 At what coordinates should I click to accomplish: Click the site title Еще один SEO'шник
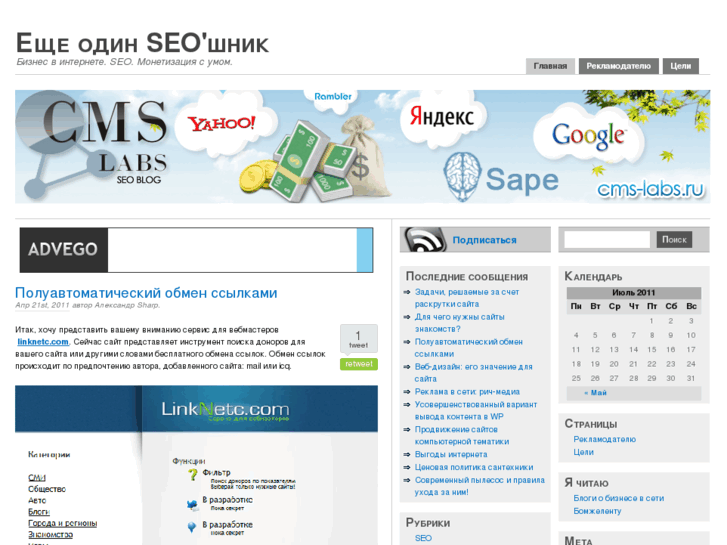[x=142, y=43]
